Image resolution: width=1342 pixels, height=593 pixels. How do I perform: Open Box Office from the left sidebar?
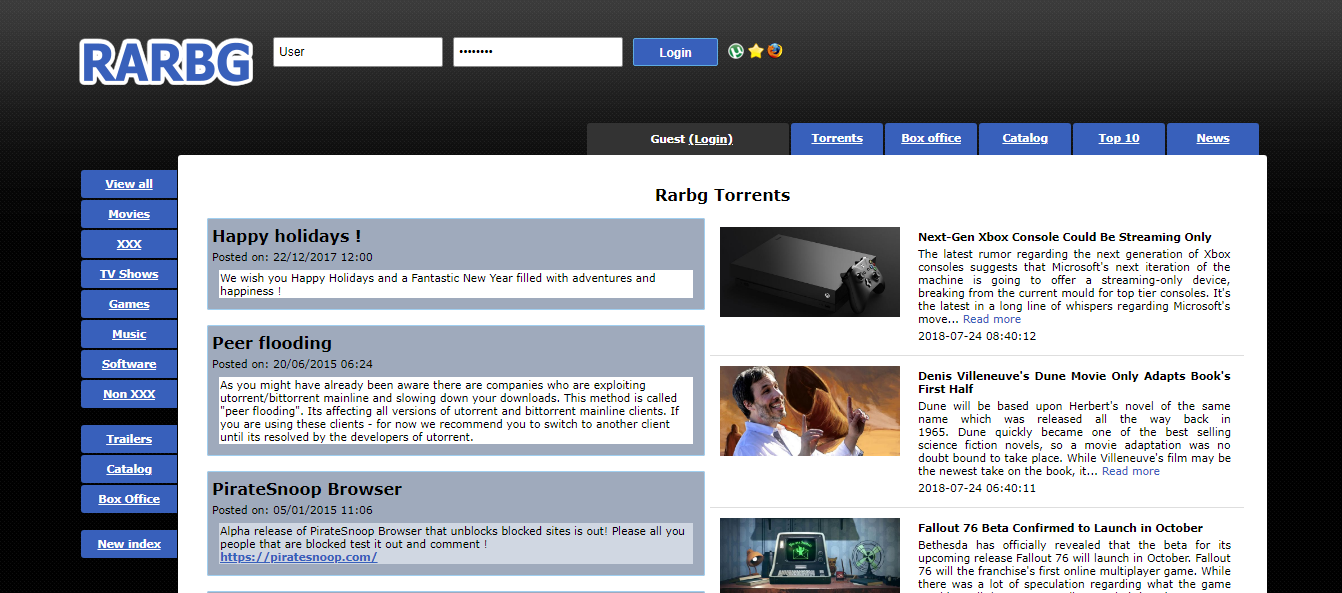pyautogui.click(x=129, y=499)
